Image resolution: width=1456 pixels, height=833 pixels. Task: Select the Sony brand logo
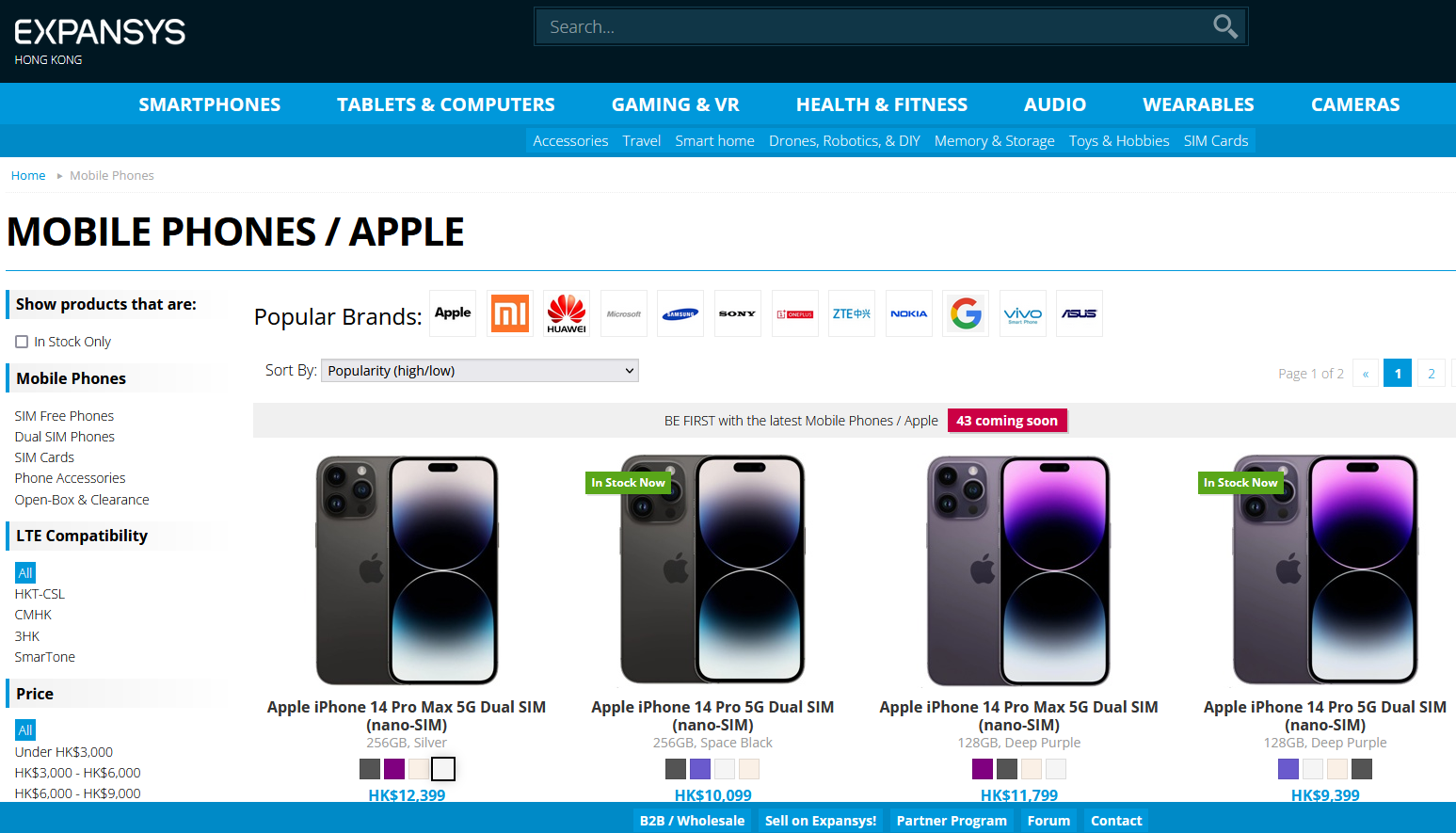(738, 313)
